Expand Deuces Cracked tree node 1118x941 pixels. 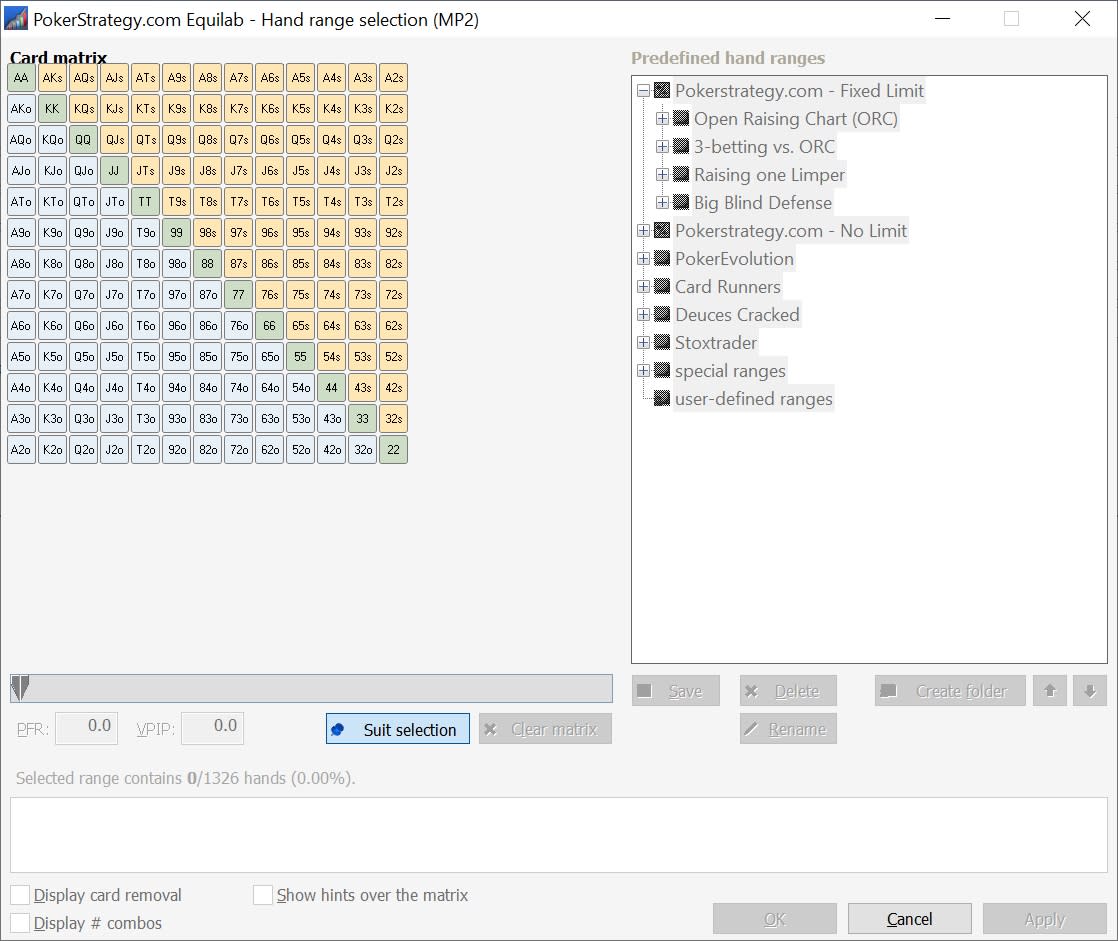[643, 314]
